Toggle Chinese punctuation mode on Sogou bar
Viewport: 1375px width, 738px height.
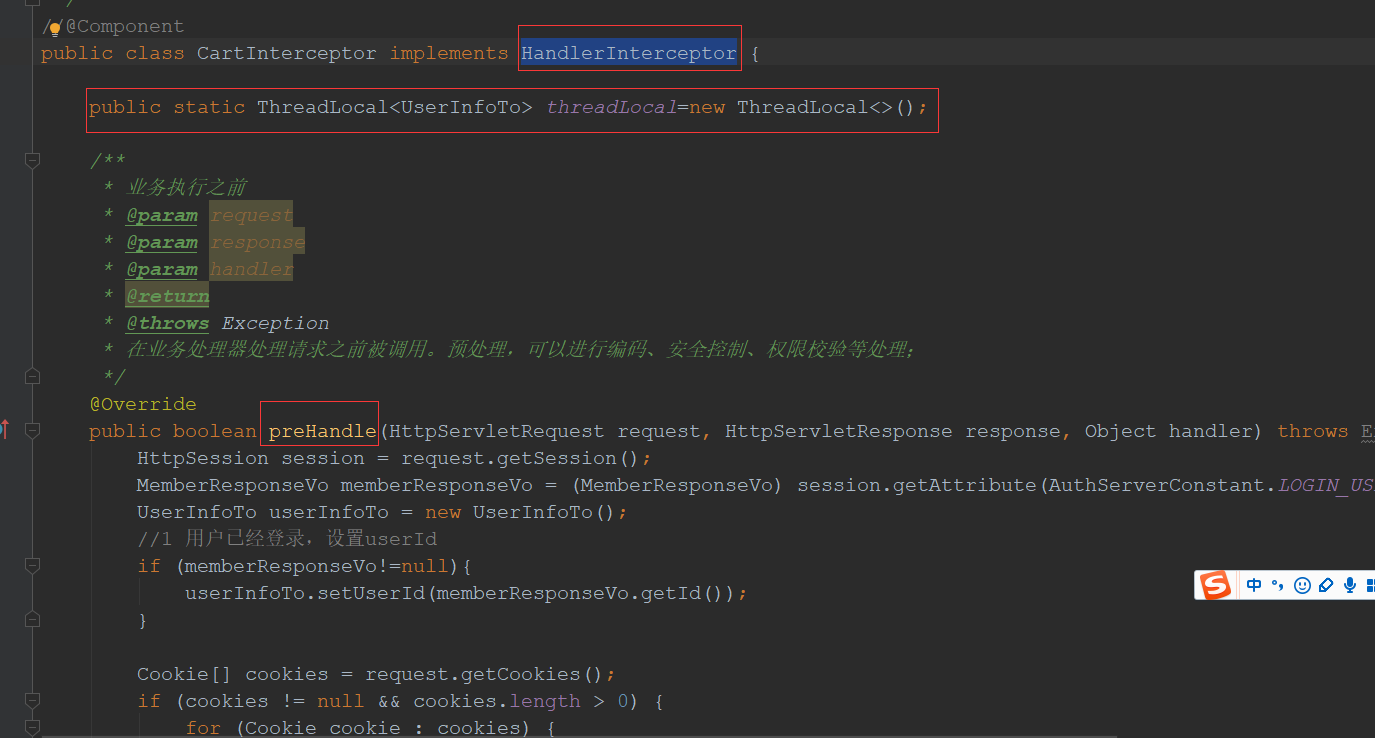pyautogui.click(x=1278, y=585)
